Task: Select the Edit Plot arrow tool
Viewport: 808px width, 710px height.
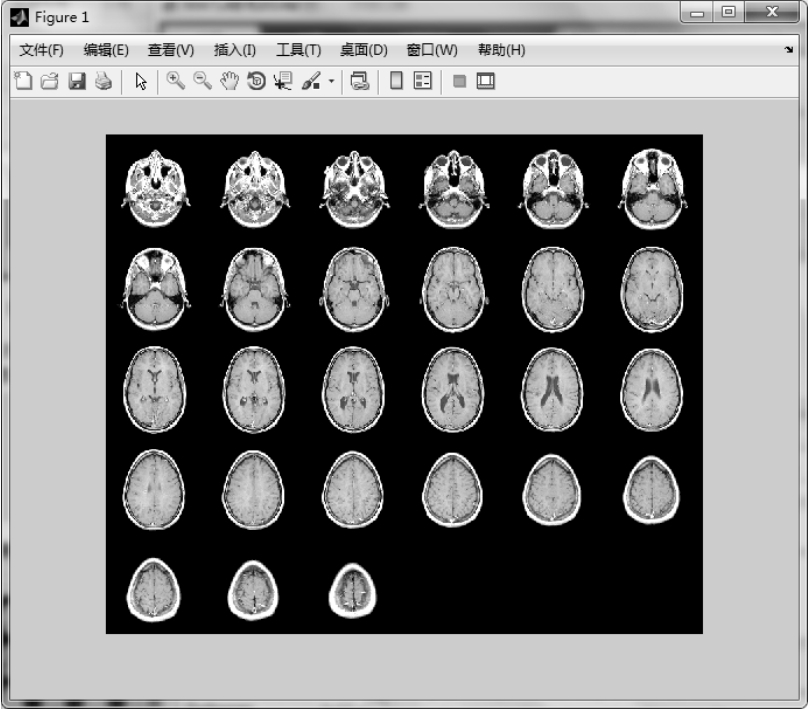Action: (141, 81)
